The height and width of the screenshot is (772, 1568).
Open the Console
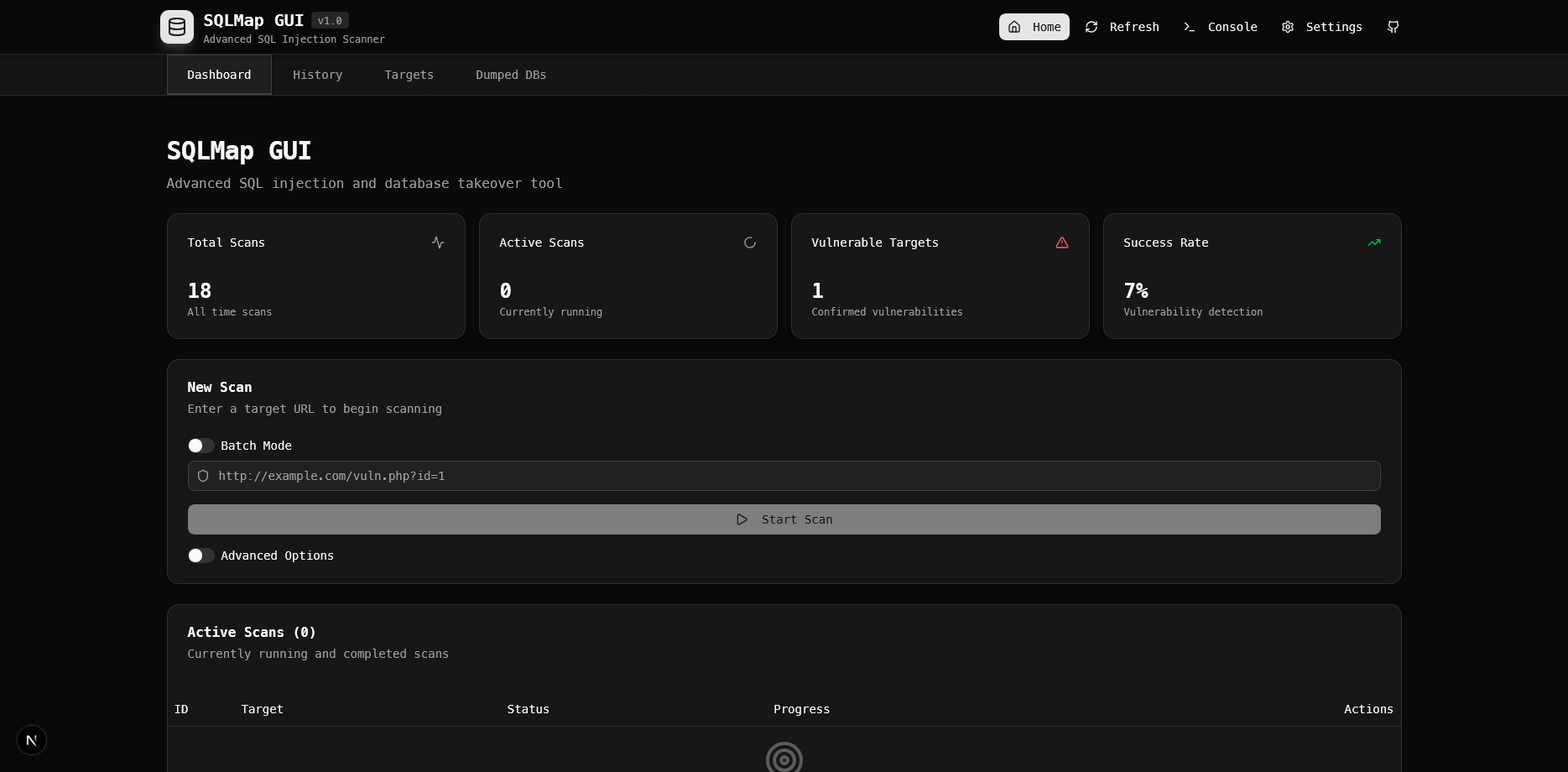click(x=1220, y=27)
